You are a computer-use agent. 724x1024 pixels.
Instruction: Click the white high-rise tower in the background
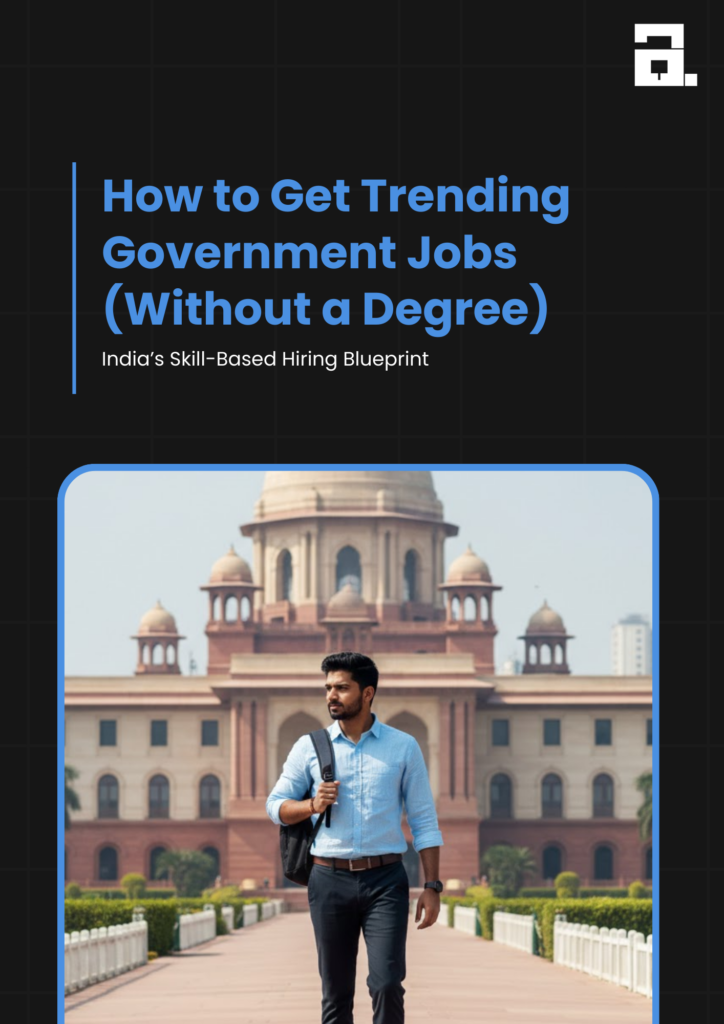click(x=631, y=646)
